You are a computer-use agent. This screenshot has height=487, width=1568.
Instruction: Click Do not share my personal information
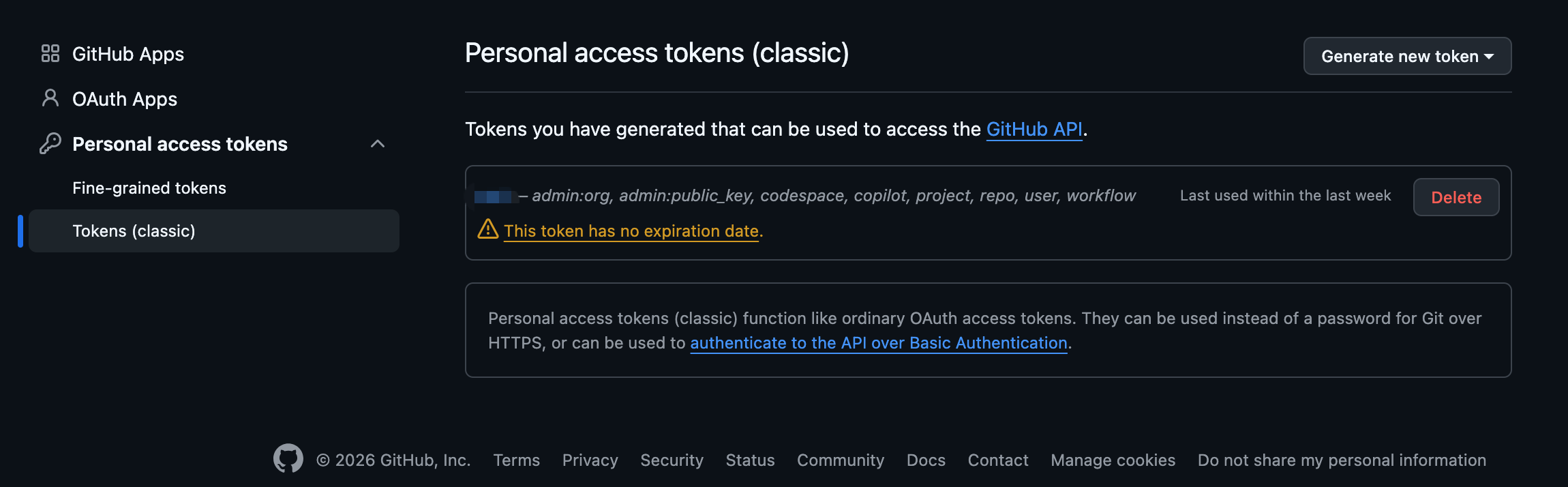[x=1342, y=460]
